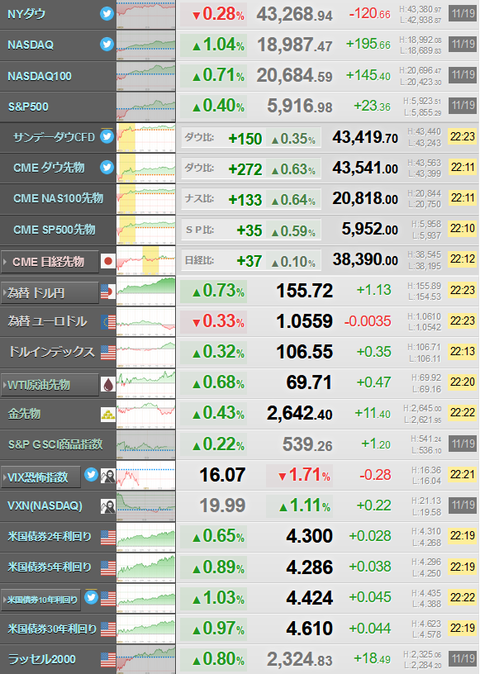
Task: Click the NASDAQ100 percentage 0.71%
Action: (x=218, y=76)
